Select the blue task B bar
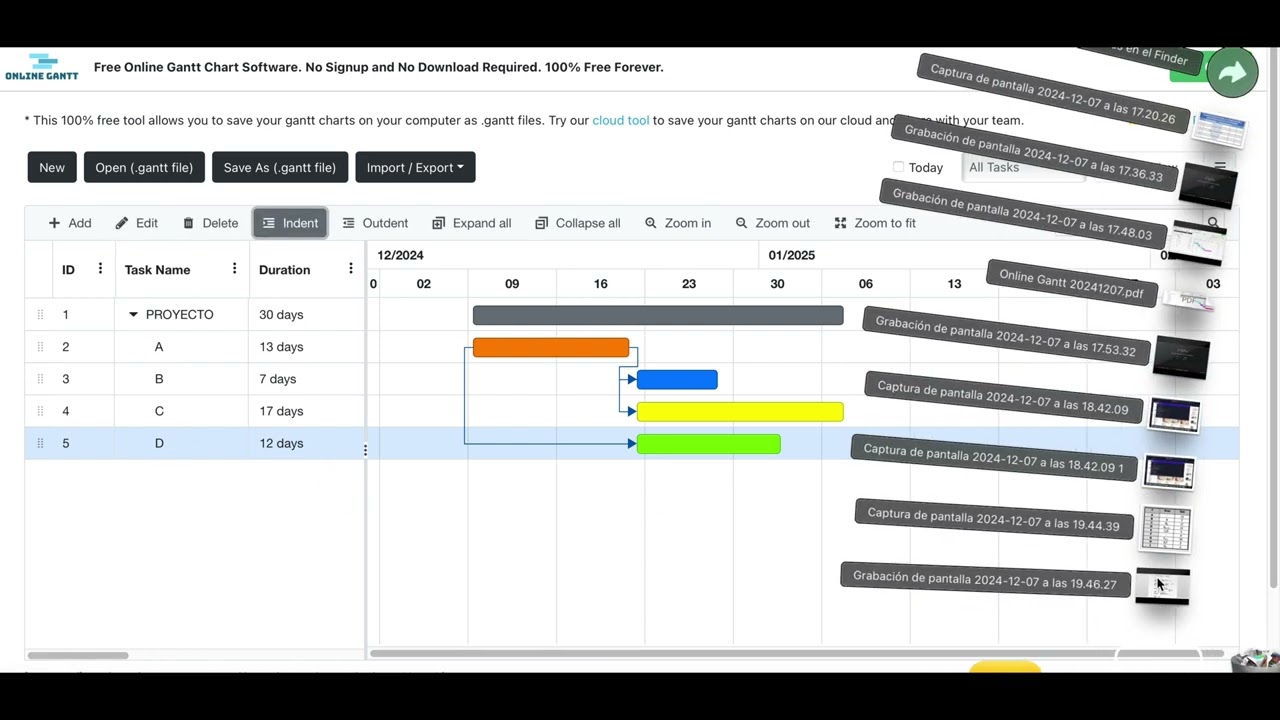The height and width of the screenshot is (720, 1280). pos(677,379)
